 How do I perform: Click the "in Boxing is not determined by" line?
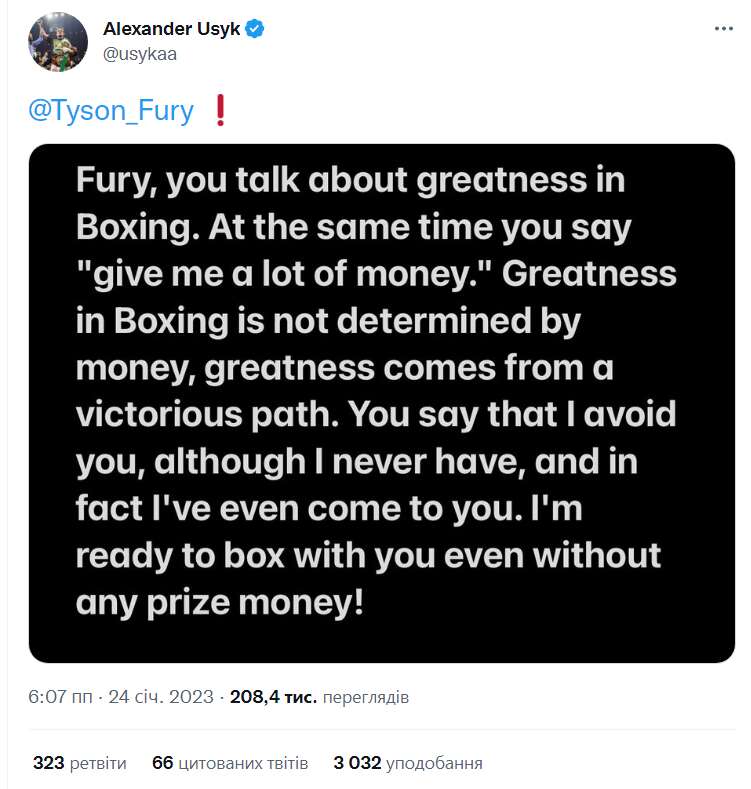pyautogui.click(x=329, y=320)
